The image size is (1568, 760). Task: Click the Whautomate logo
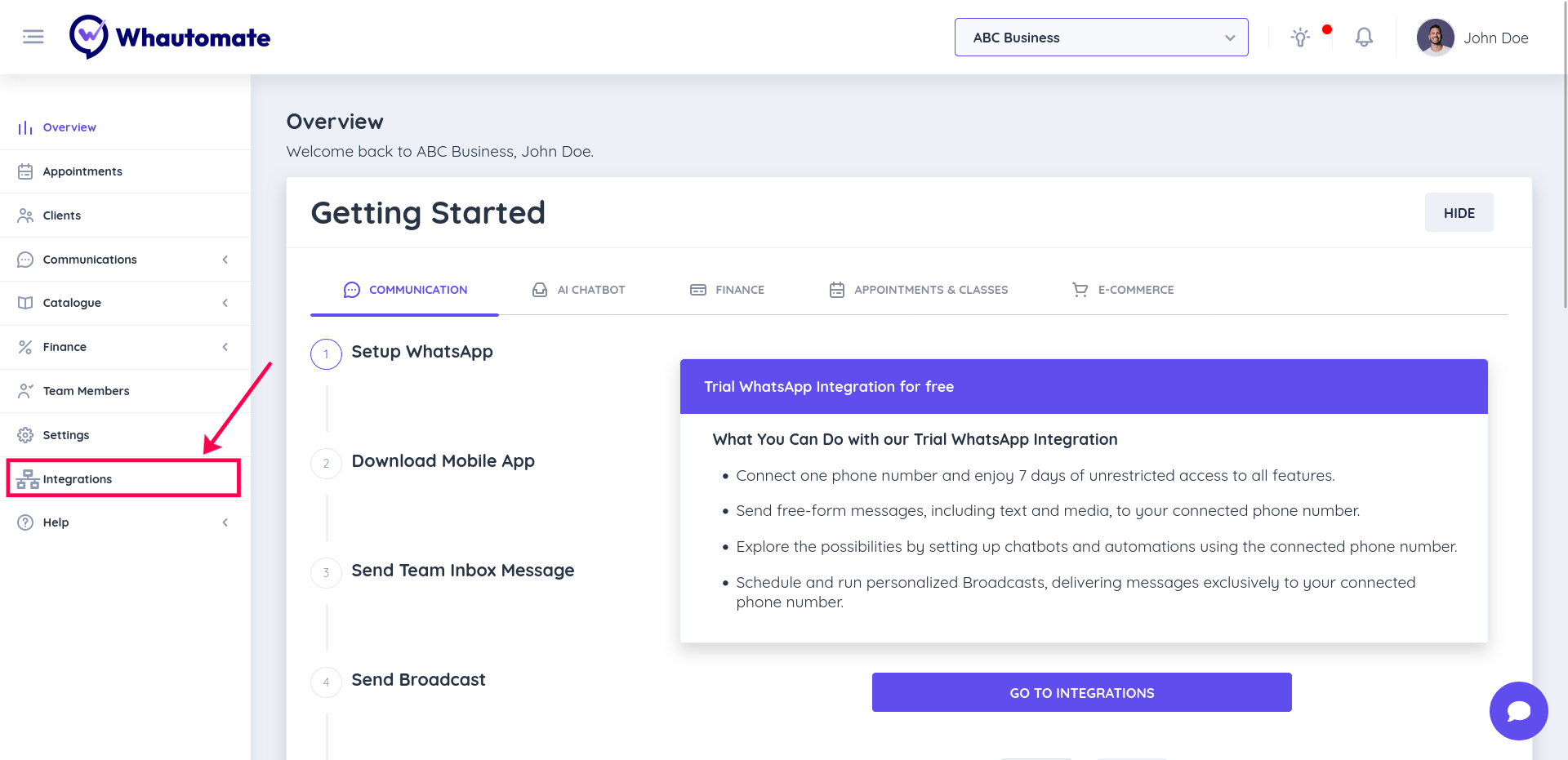(x=170, y=38)
